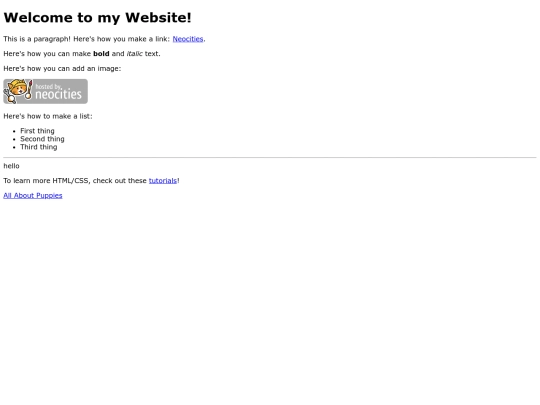Select the 'First thing' list item

point(37,131)
